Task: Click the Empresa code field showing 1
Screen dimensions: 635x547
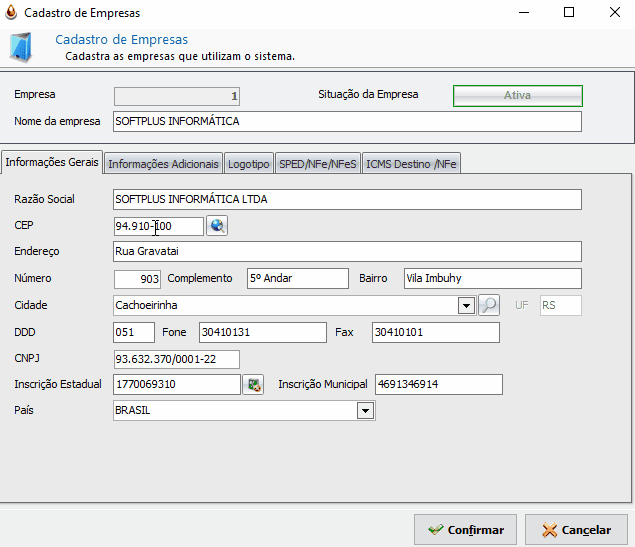Action: 177,96
